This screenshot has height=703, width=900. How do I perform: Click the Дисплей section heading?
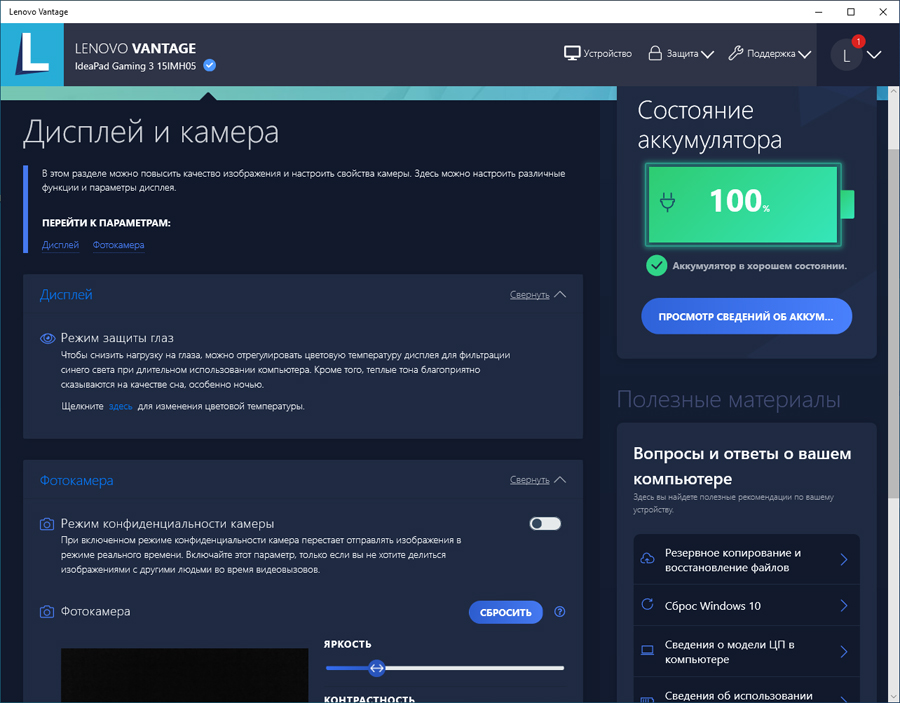(x=66, y=294)
